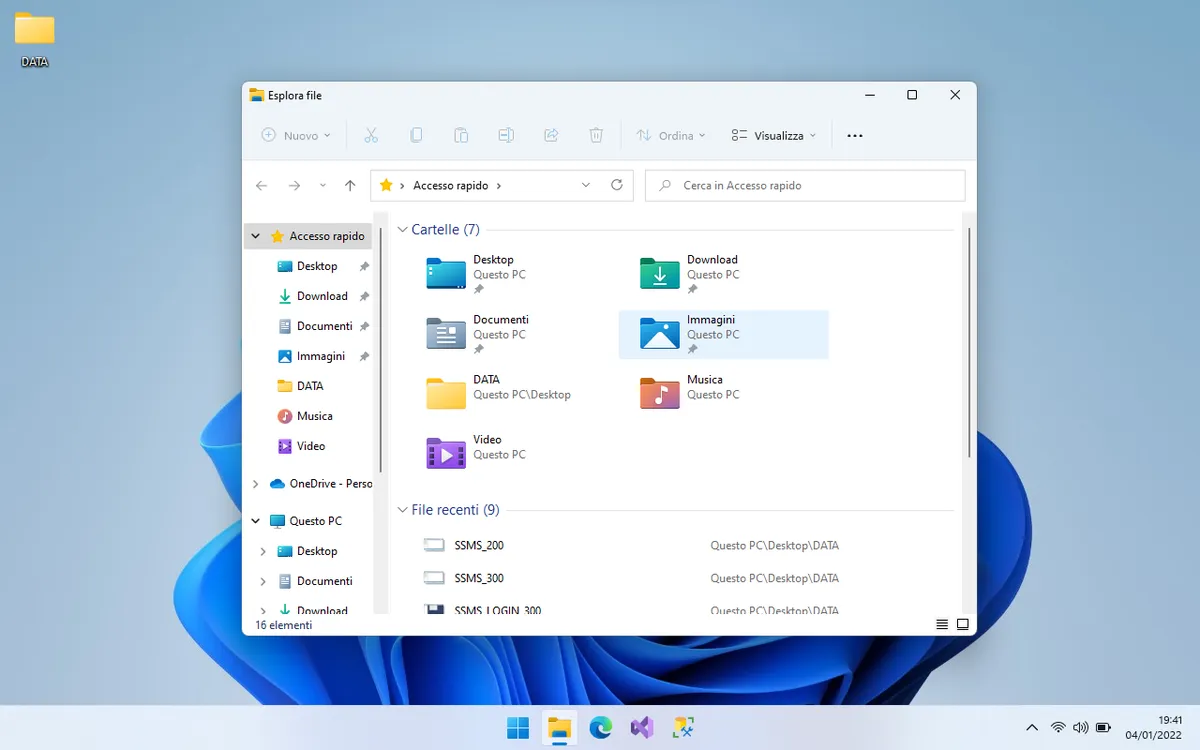The image size is (1200, 750).
Task: Open recent locations chevron beside navigation arrows
Action: tap(322, 185)
